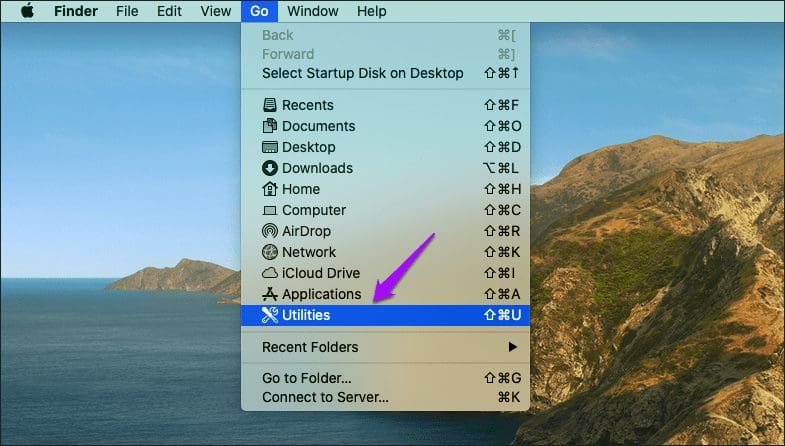The image size is (785, 446).
Task: Click the AirDrop text label
Action: click(306, 231)
